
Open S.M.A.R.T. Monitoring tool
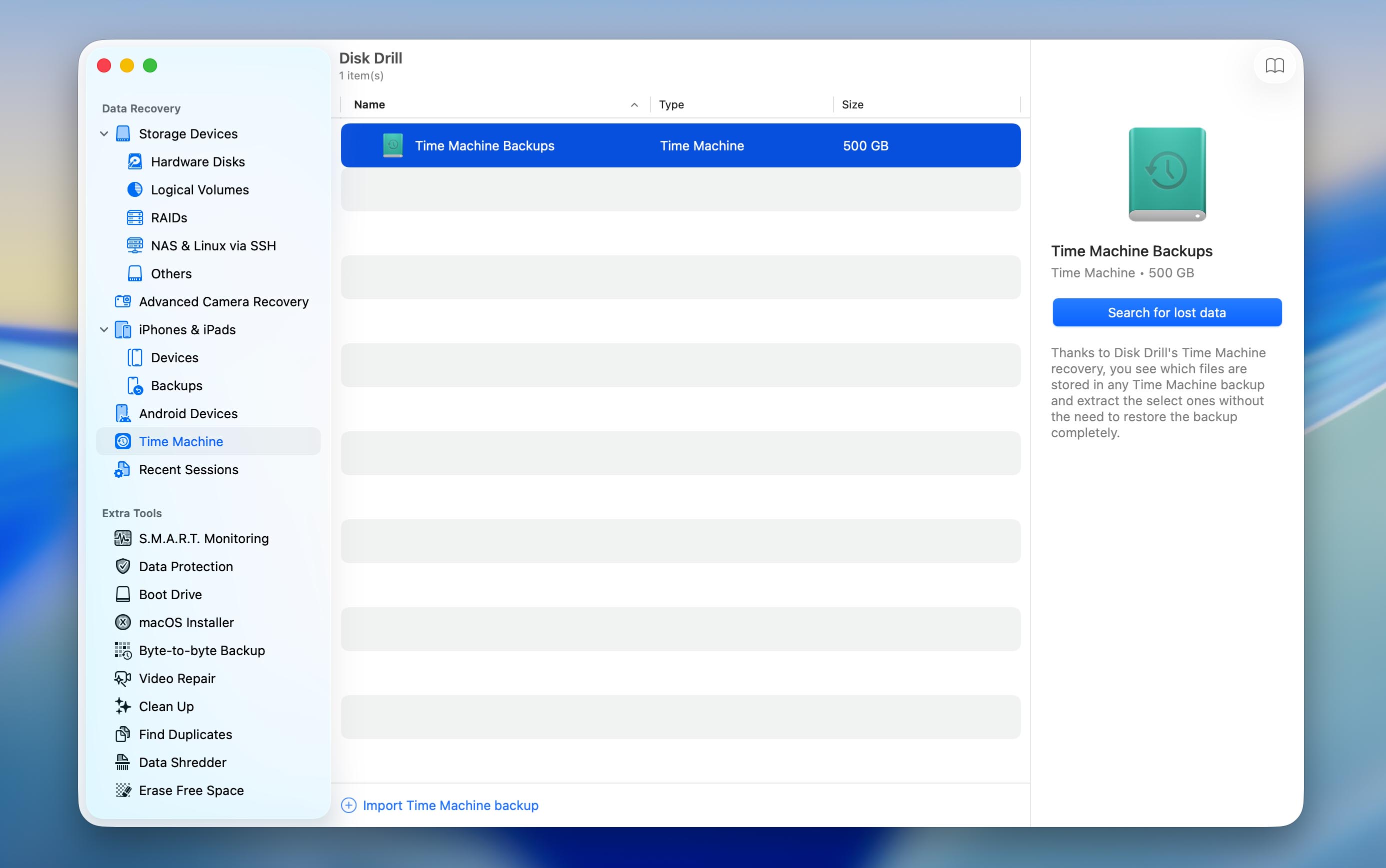click(208, 539)
